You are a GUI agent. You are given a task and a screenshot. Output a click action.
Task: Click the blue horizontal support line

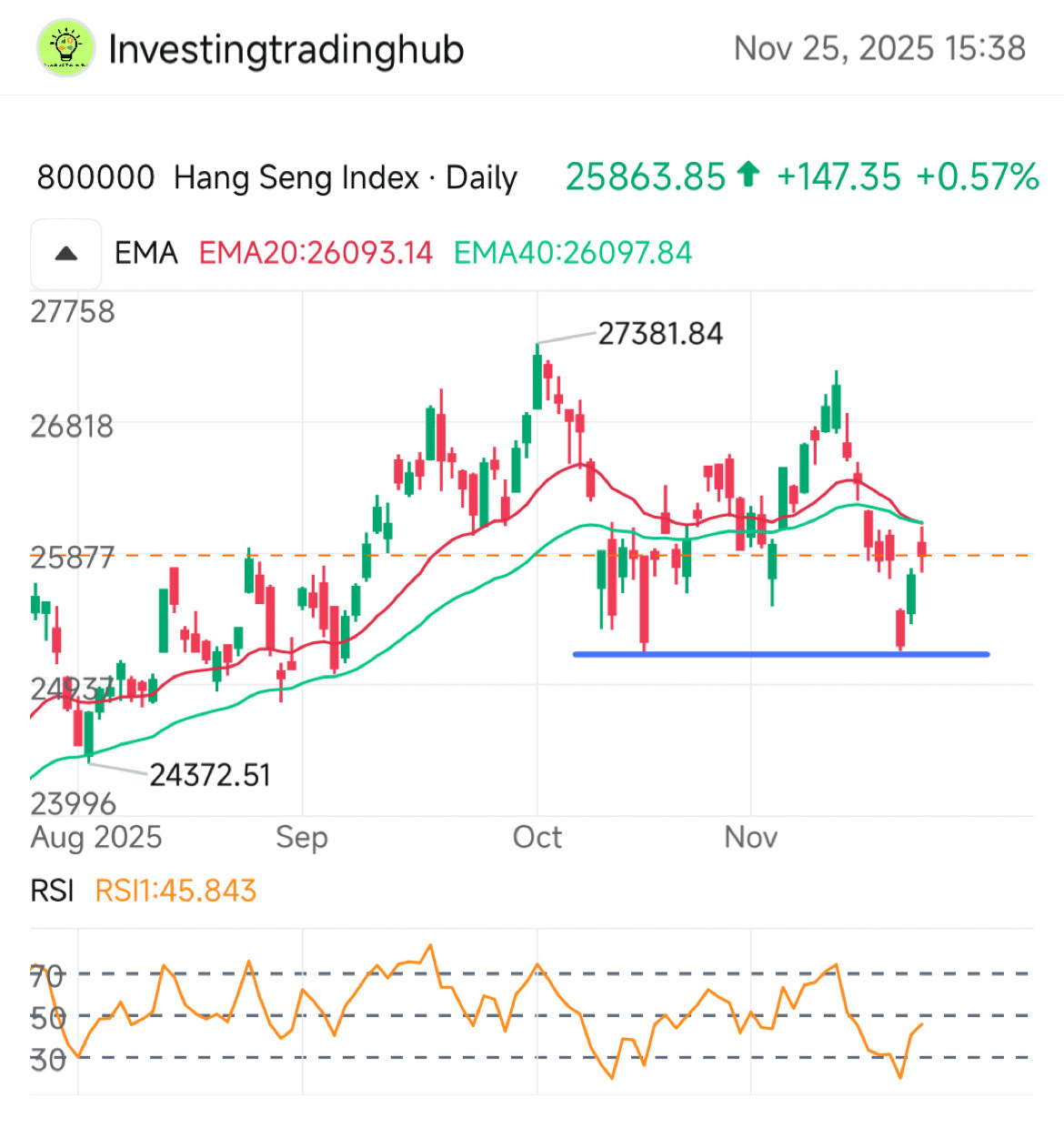click(781, 654)
